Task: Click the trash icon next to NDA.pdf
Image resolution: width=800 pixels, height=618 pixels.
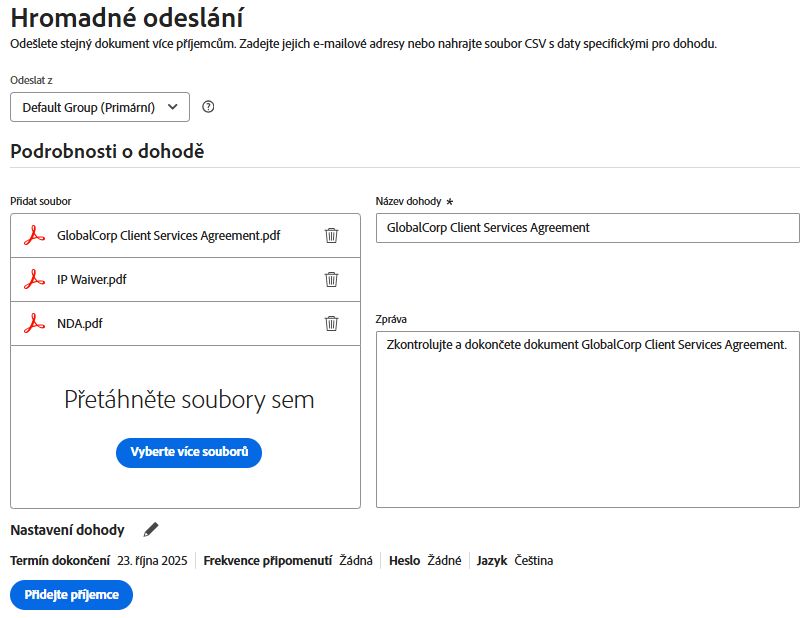Action: tap(331, 324)
